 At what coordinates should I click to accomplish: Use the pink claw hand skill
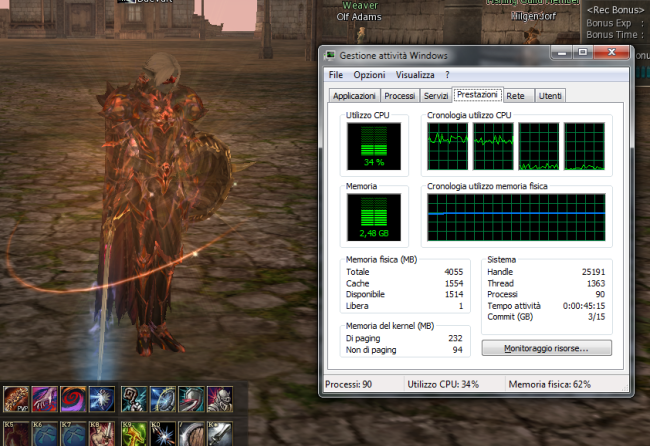click(x=45, y=400)
